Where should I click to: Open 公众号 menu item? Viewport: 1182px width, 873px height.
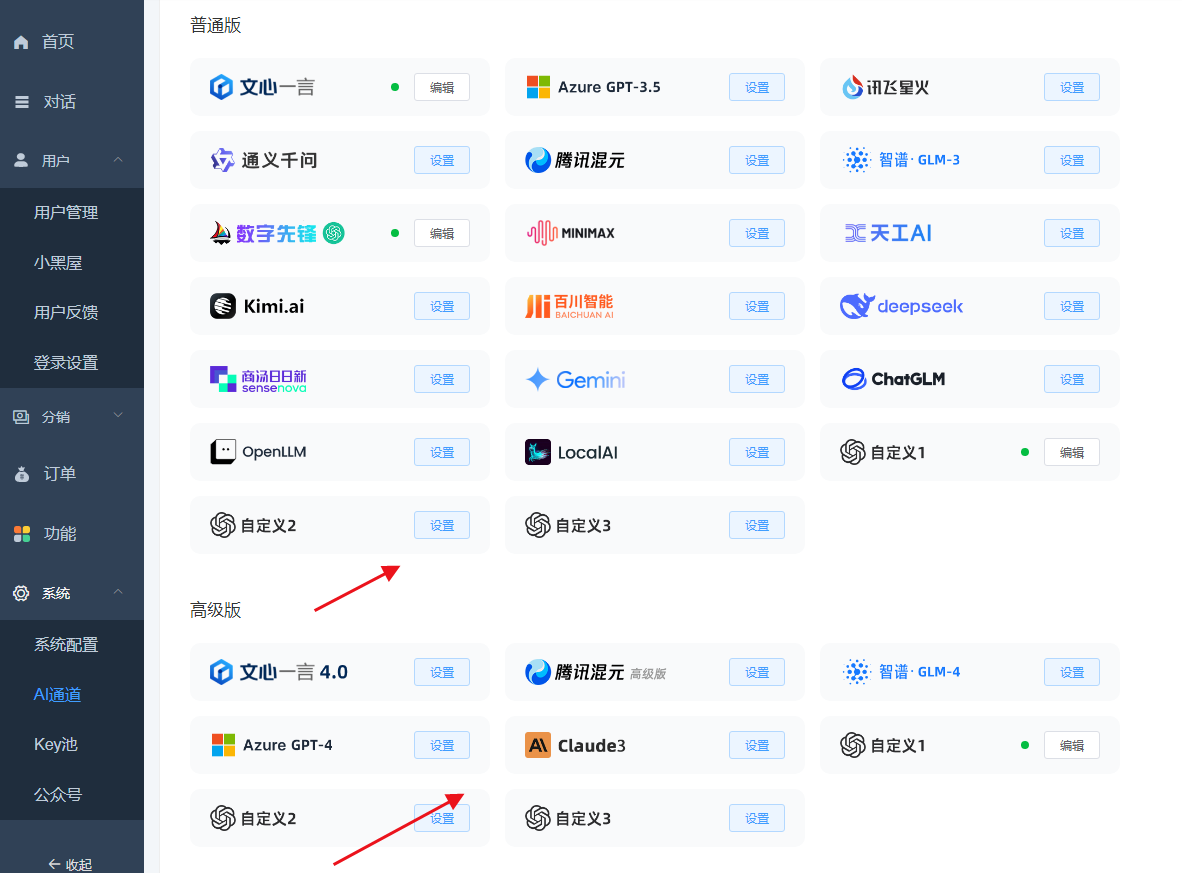57,795
